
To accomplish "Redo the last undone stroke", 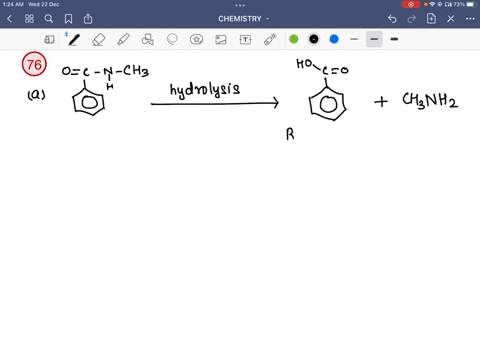I will click(x=412, y=19).
